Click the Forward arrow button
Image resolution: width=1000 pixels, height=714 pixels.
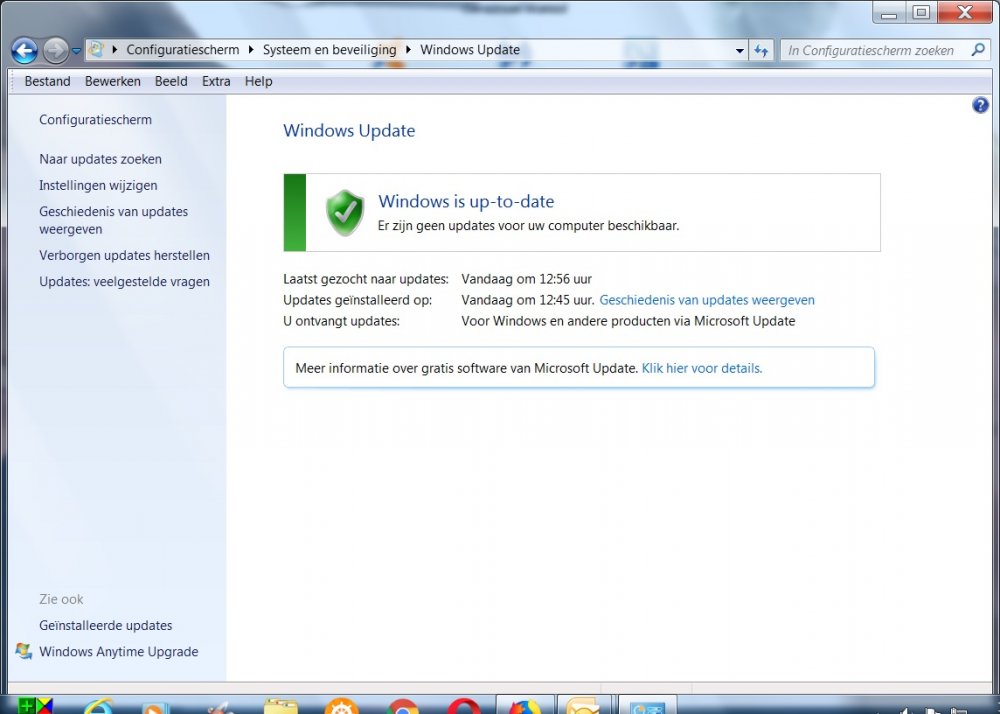(x=55, y=50)
